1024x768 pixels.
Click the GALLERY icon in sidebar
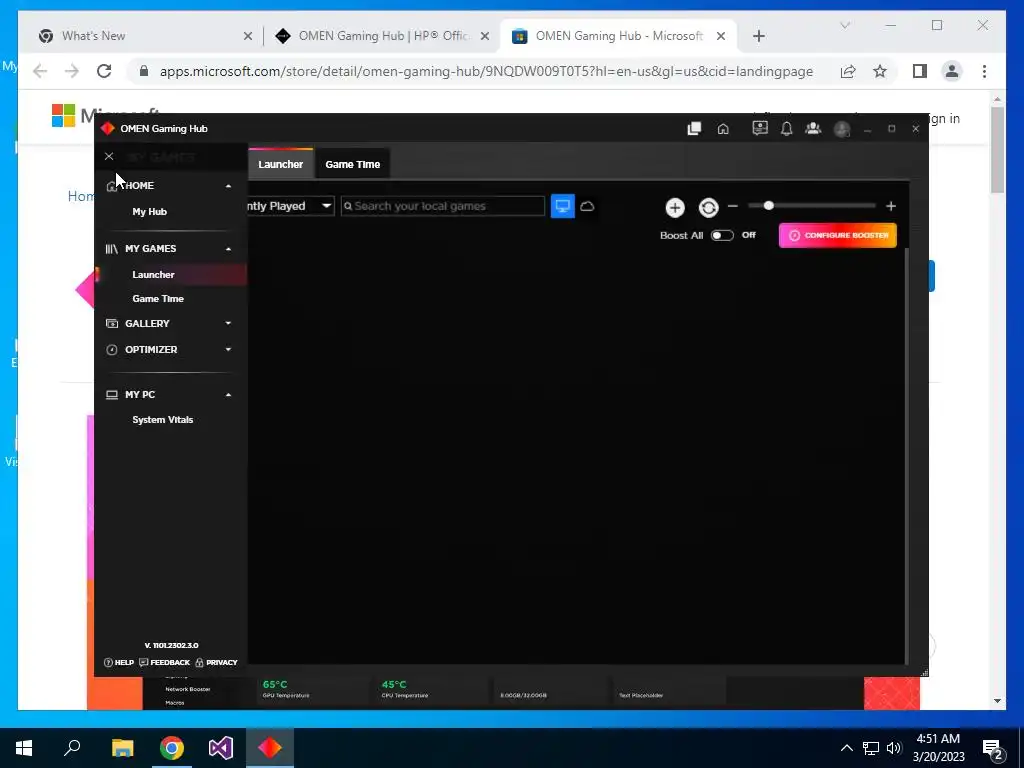click(x=112, y=323)
